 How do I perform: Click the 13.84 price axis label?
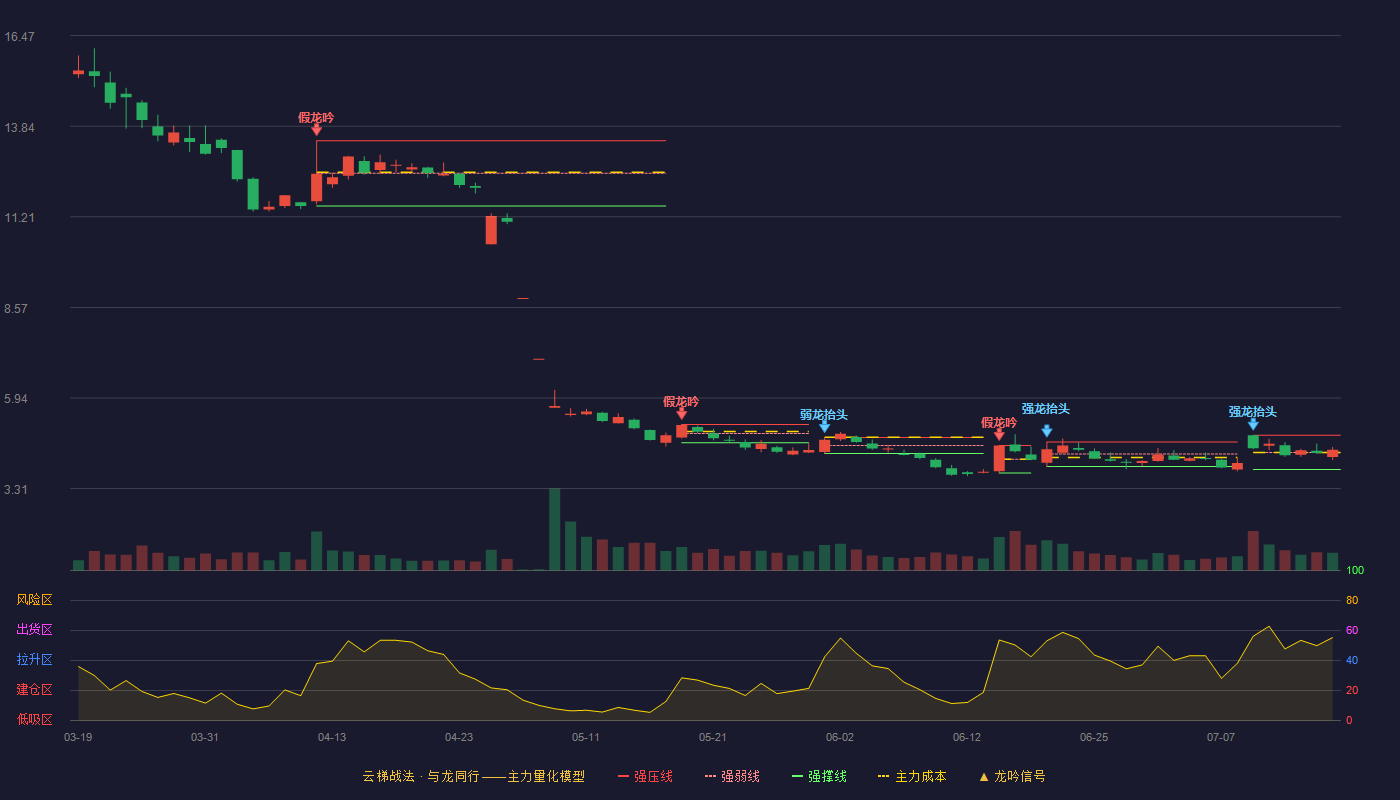click(19, 128)
